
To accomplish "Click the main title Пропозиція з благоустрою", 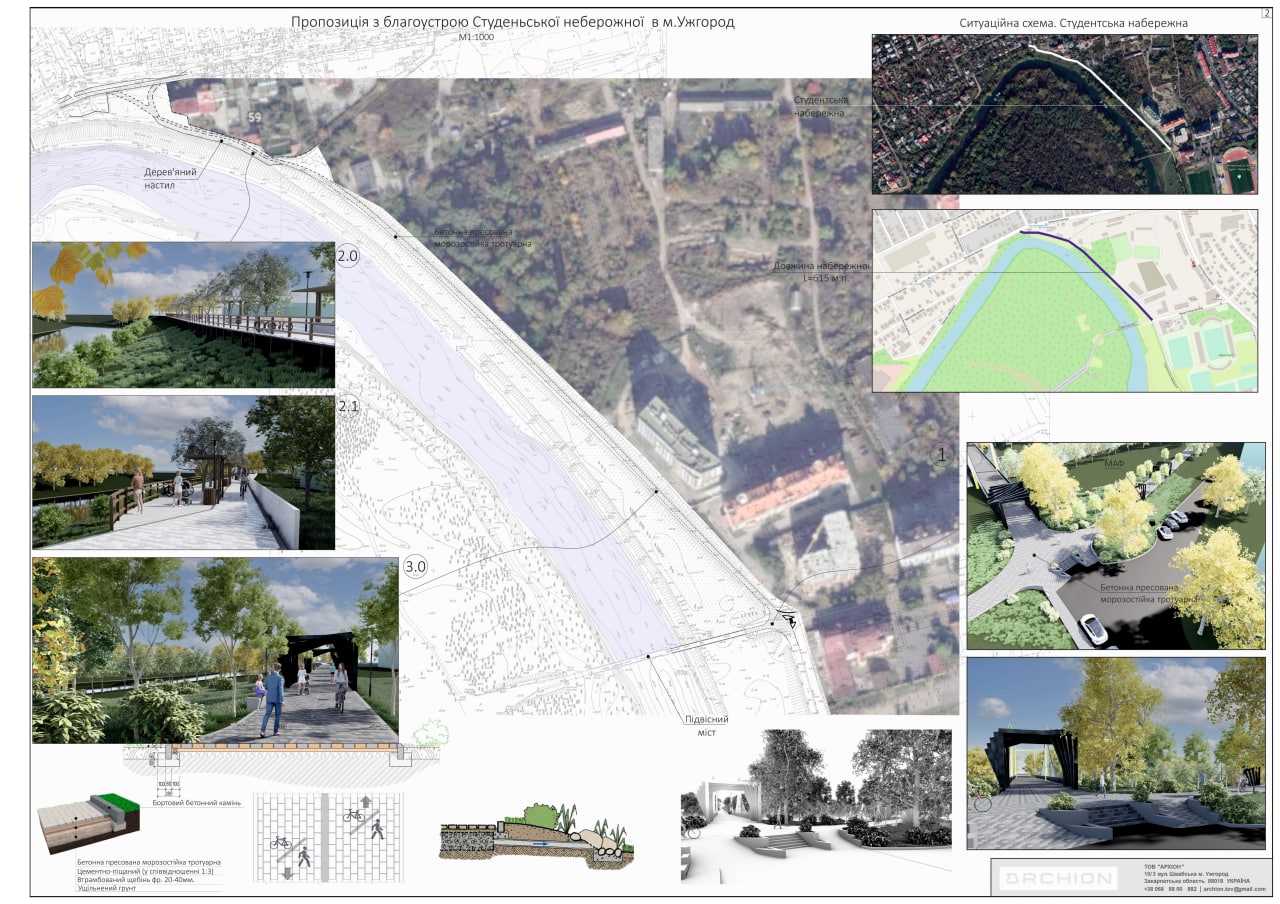I will (x=513, y=22).
